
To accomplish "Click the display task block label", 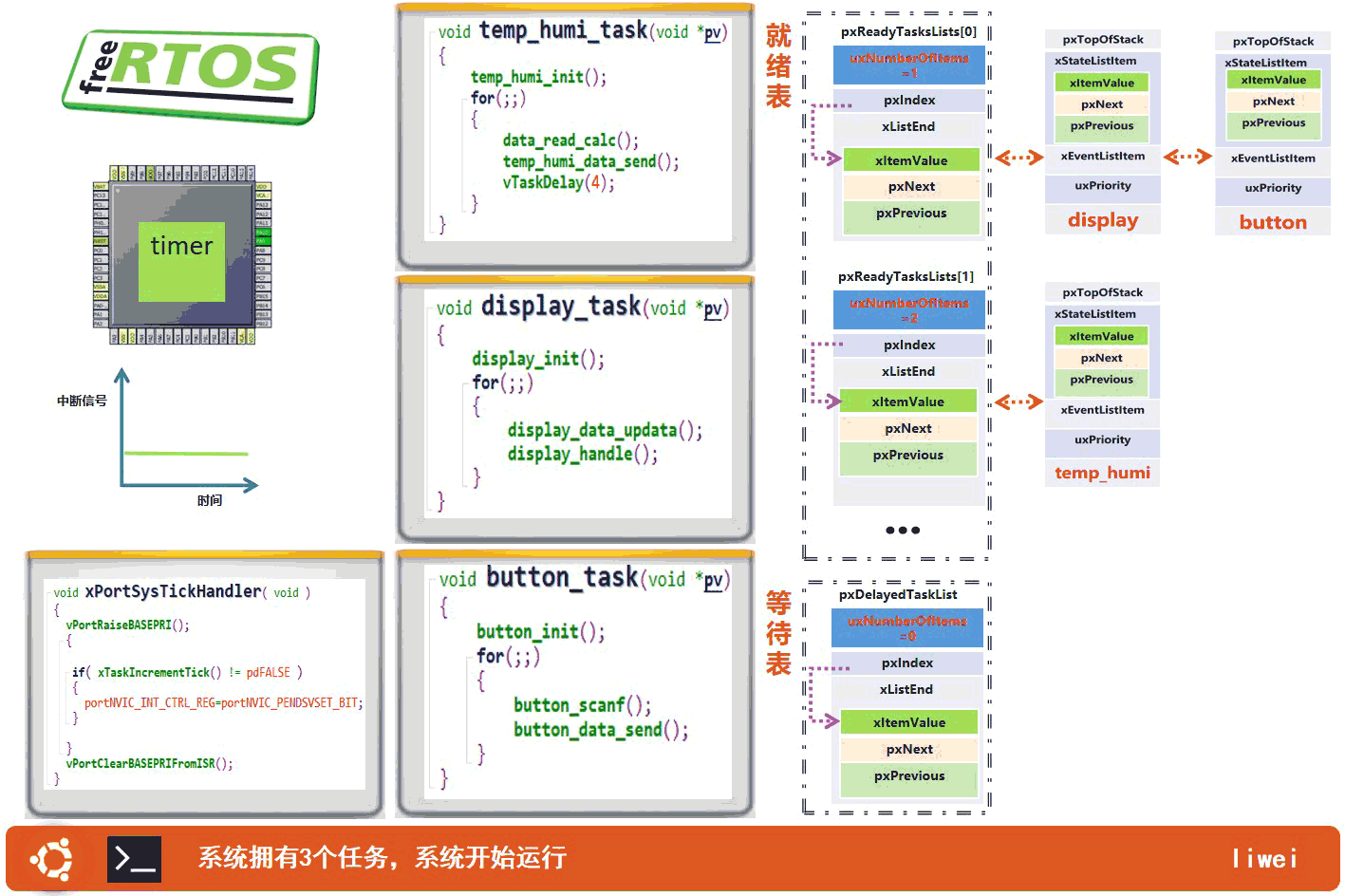I will [x=1103, y=220].
